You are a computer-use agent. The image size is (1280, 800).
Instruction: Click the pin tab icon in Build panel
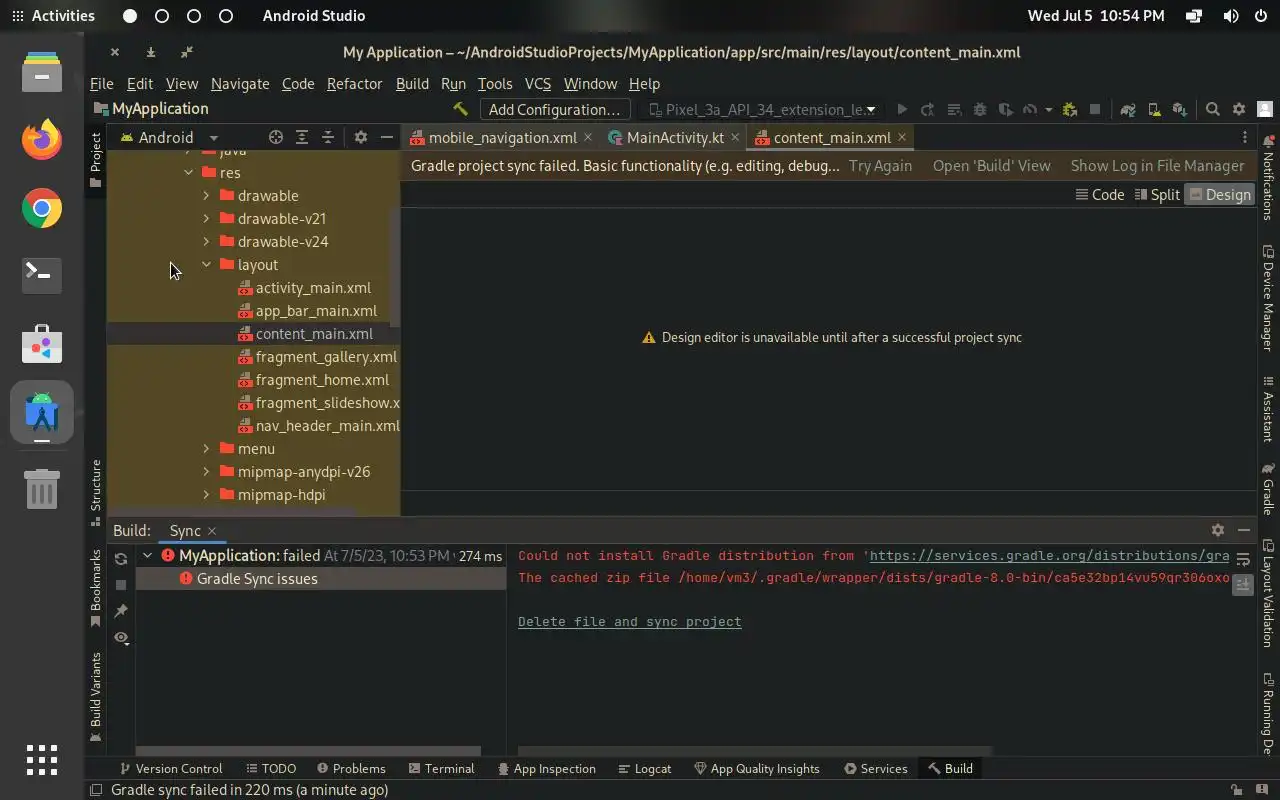pyautogui.click(x=121, y=610)
